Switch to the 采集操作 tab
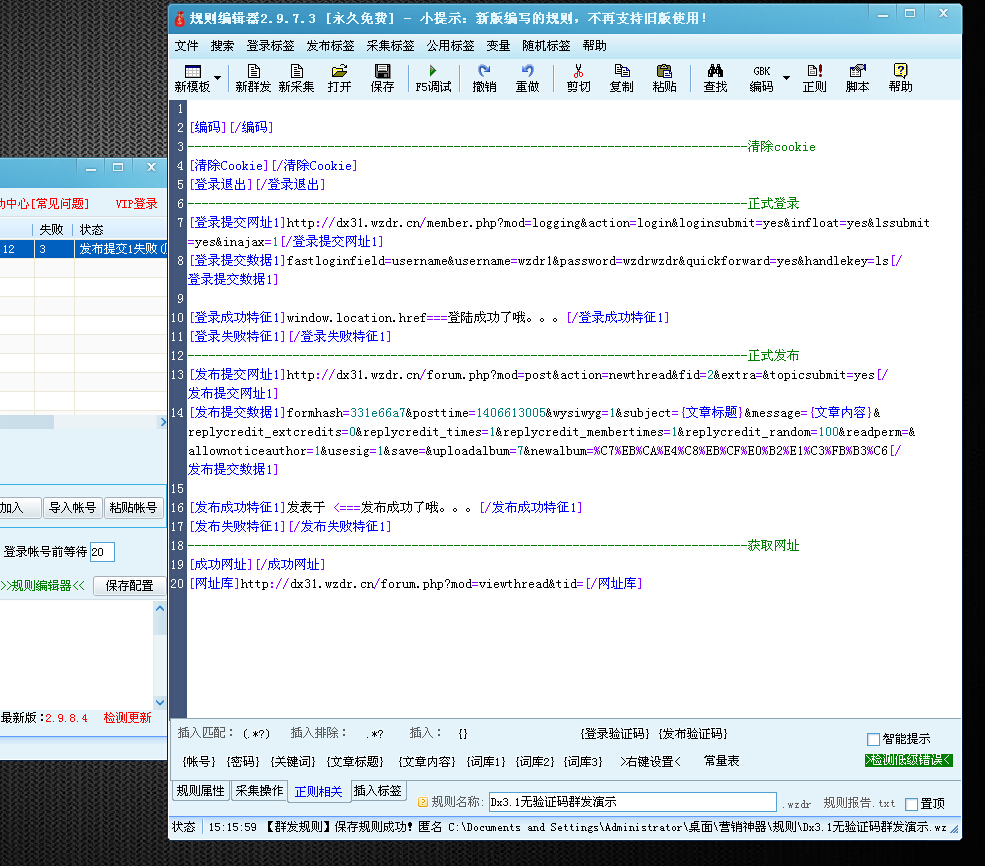Screen dimensions: 985x866 [x=259, y=791]
